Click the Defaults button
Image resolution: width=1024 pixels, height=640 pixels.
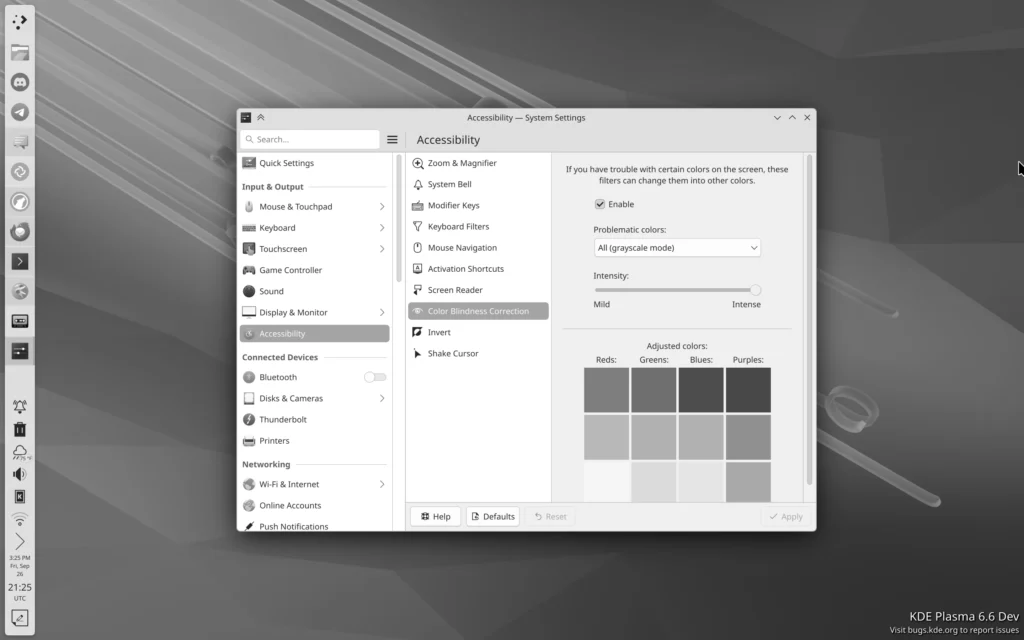[x=492, y=516]
